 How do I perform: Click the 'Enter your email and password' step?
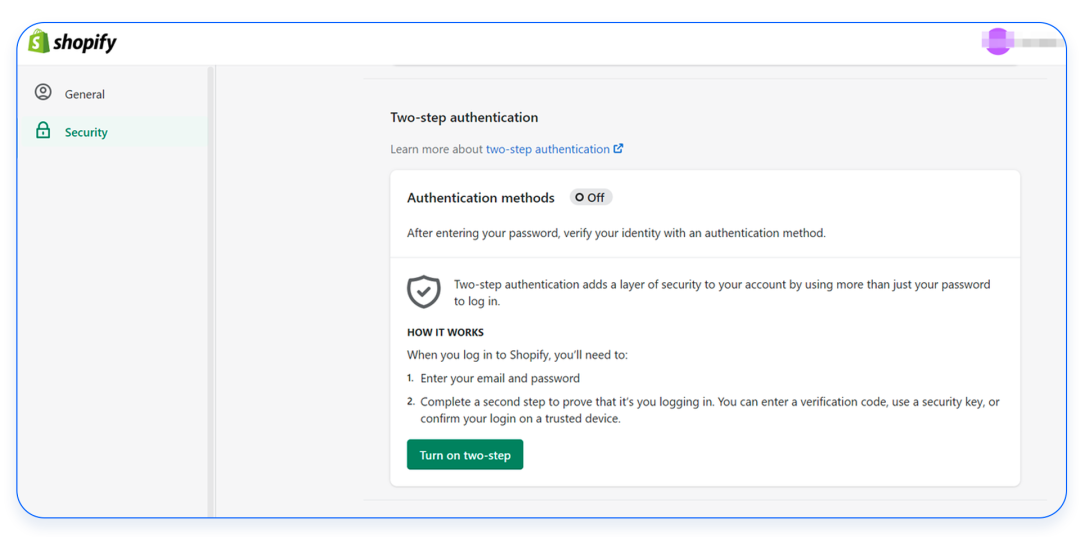click(x=500, y=379)
